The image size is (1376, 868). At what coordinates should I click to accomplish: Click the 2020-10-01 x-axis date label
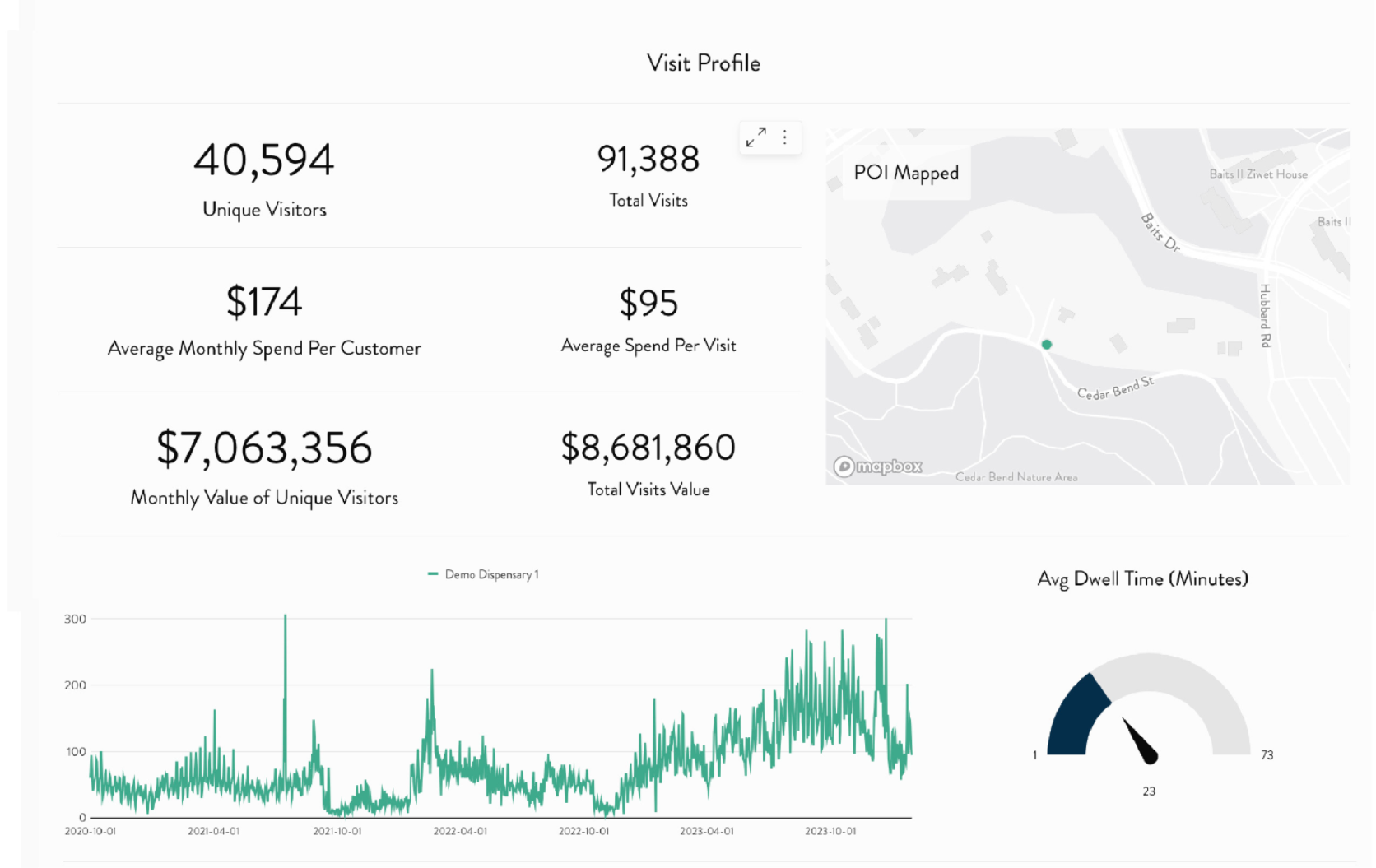[x=91, y=831]
